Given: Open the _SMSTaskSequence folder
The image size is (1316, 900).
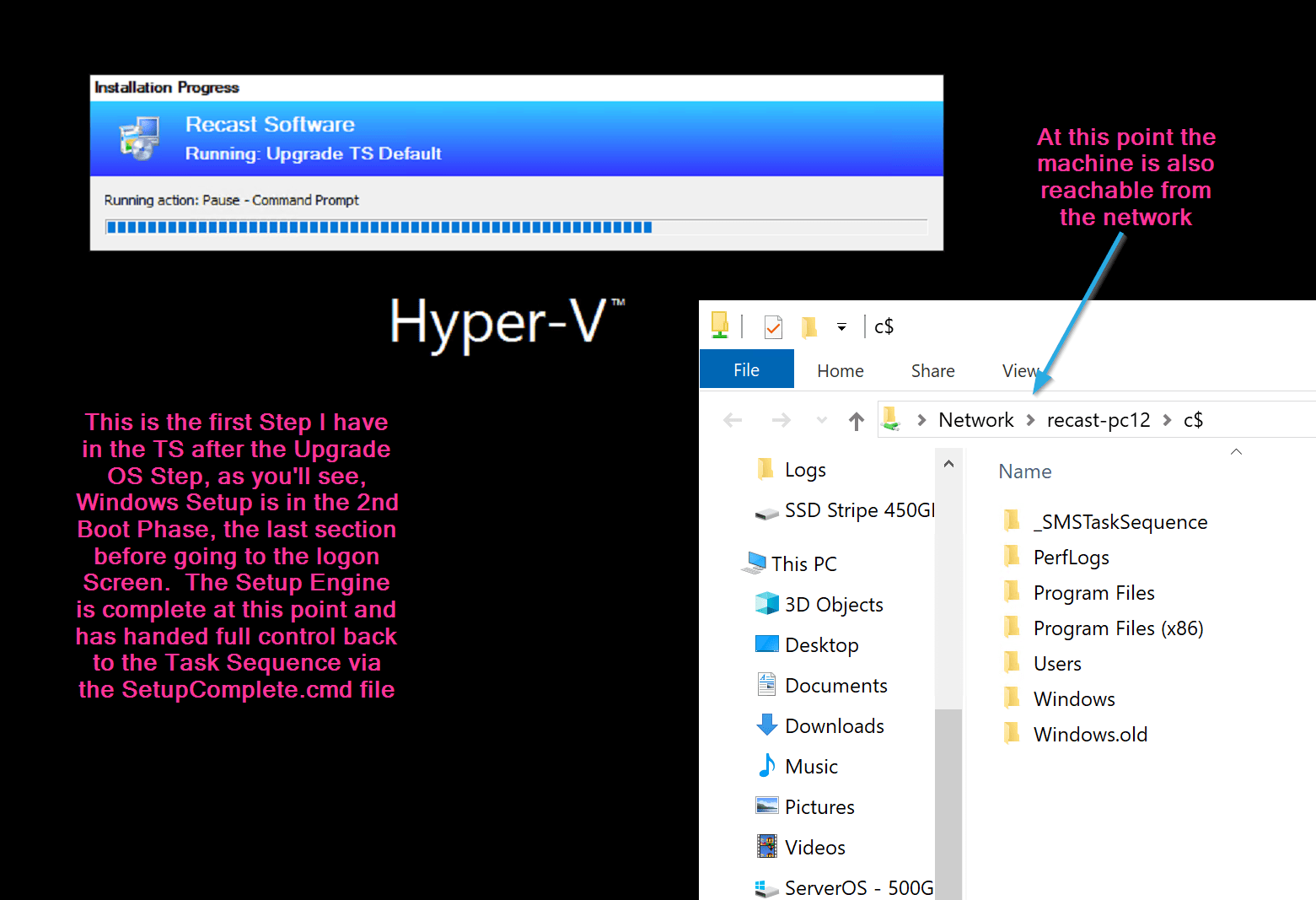Looking at the screenshot, I should tap(1120, 522).
